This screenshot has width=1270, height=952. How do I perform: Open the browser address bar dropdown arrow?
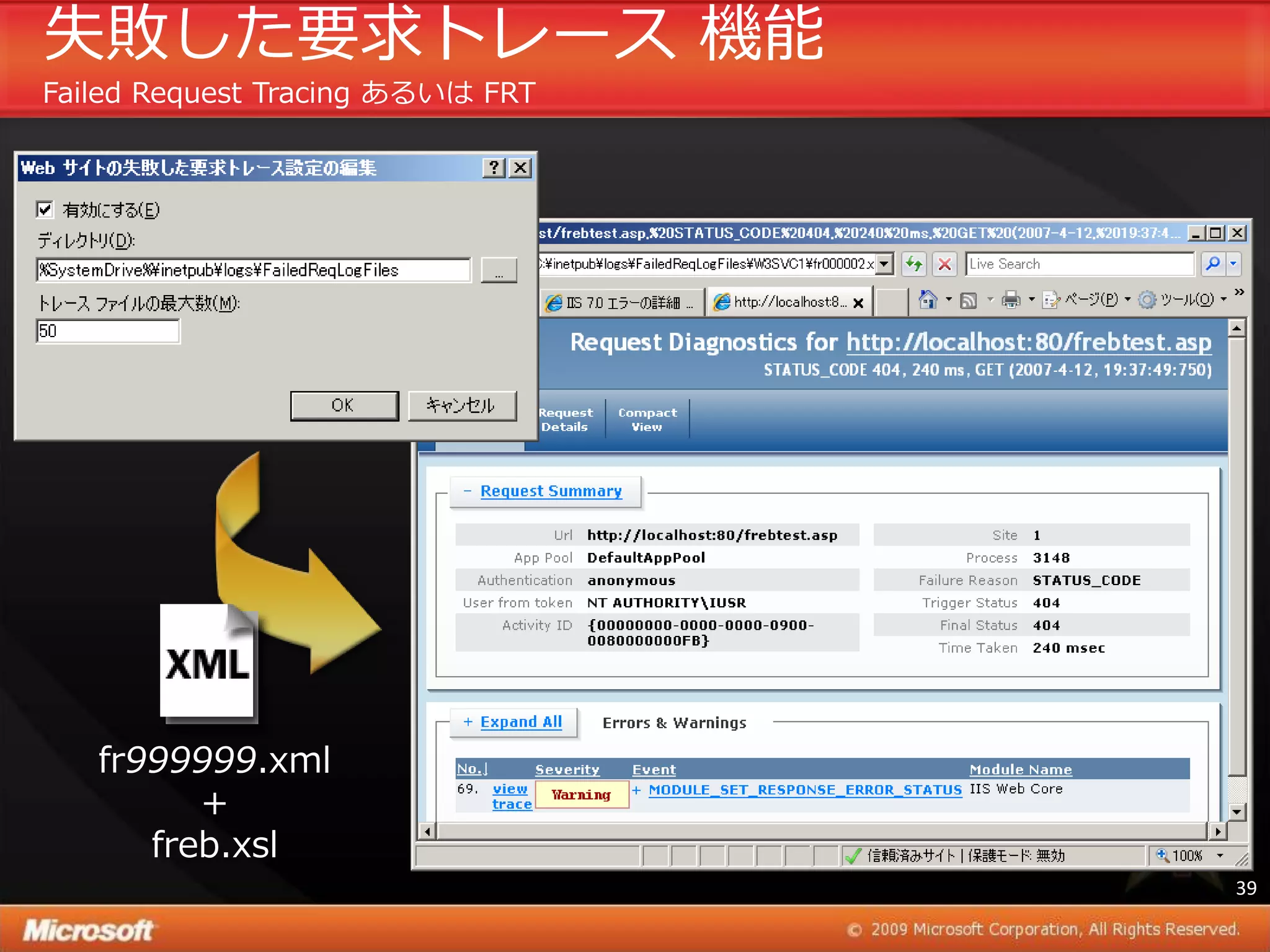[x=884, y=264]
